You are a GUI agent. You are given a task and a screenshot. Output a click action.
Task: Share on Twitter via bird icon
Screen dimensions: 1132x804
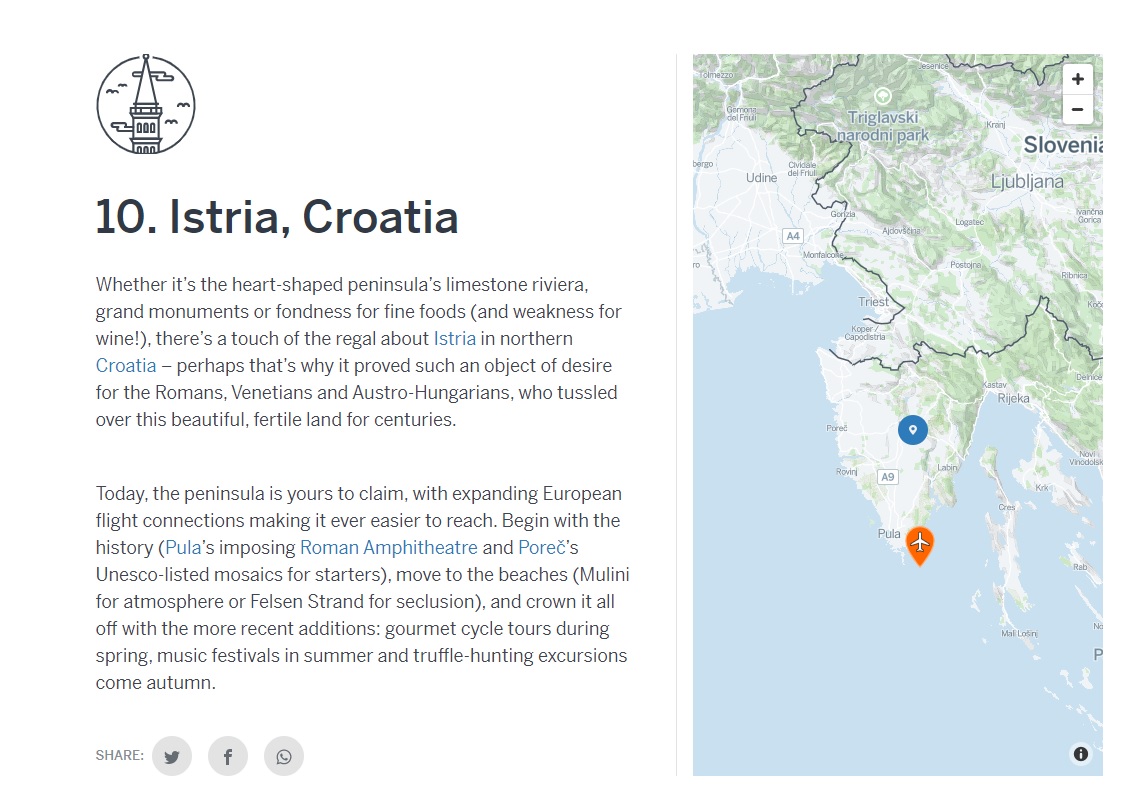tap(172, 756)
